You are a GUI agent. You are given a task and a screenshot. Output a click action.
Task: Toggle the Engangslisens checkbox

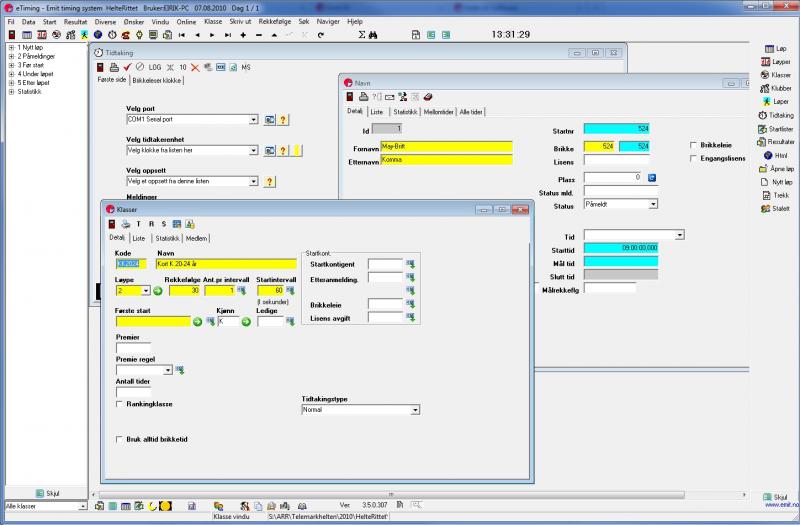(x=695, y=158)
